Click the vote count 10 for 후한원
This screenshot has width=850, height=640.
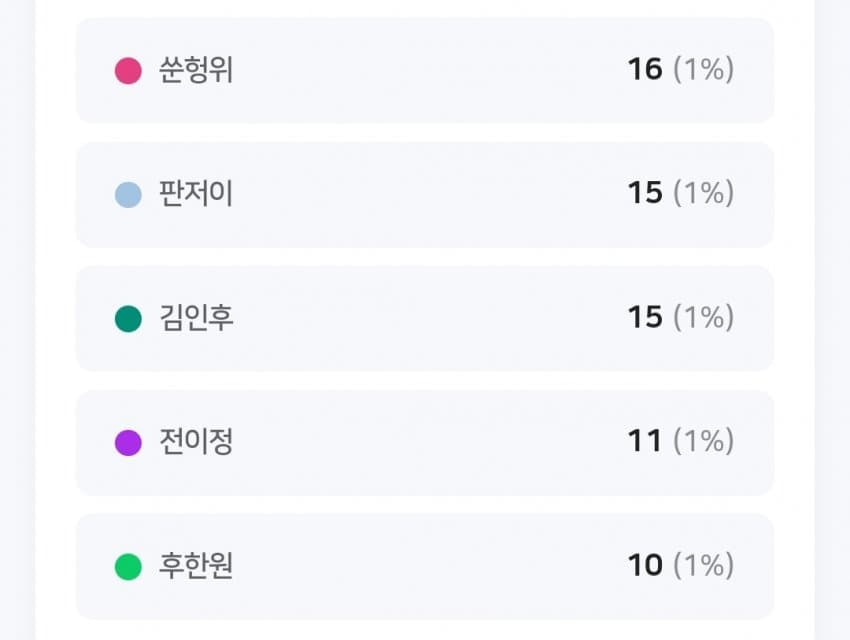(x=645, y=566)
